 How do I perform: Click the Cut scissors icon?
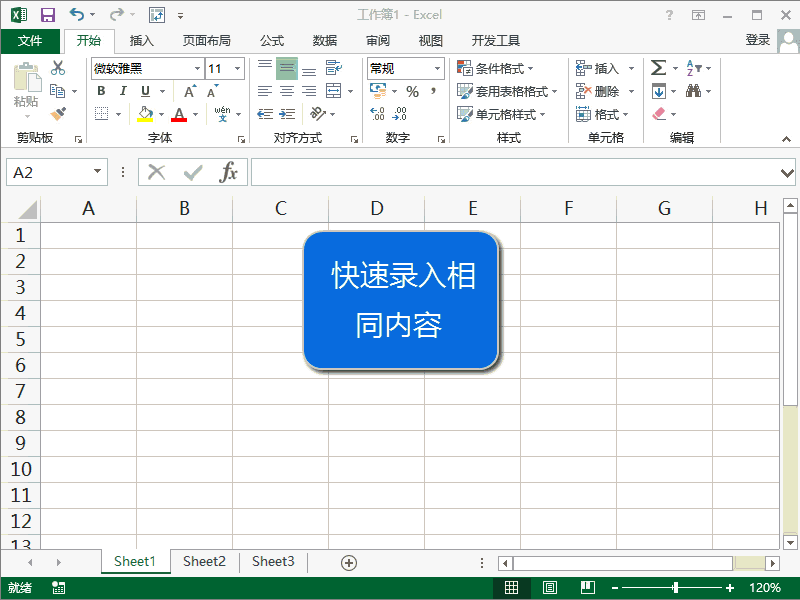pyautogui.click(x=57, y=67)
